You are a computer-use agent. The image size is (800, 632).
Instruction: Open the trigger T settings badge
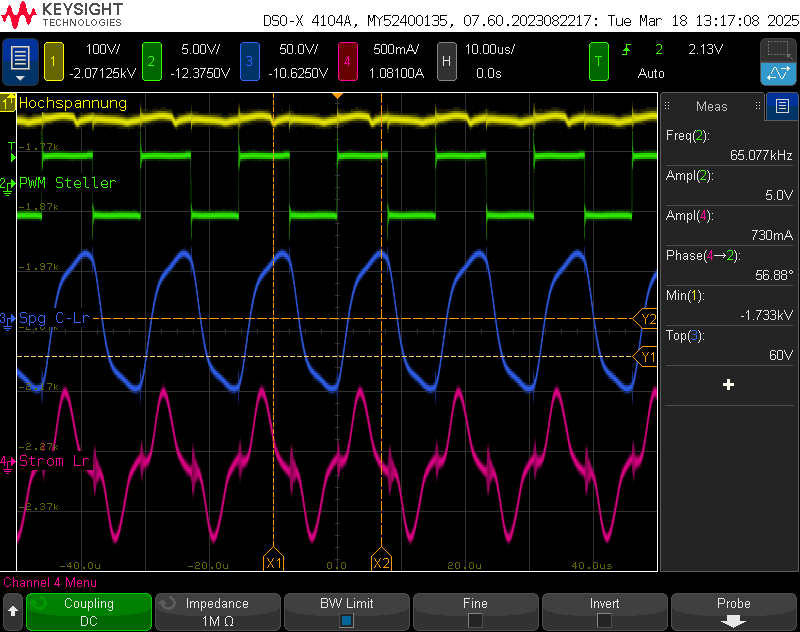(599, 62)
